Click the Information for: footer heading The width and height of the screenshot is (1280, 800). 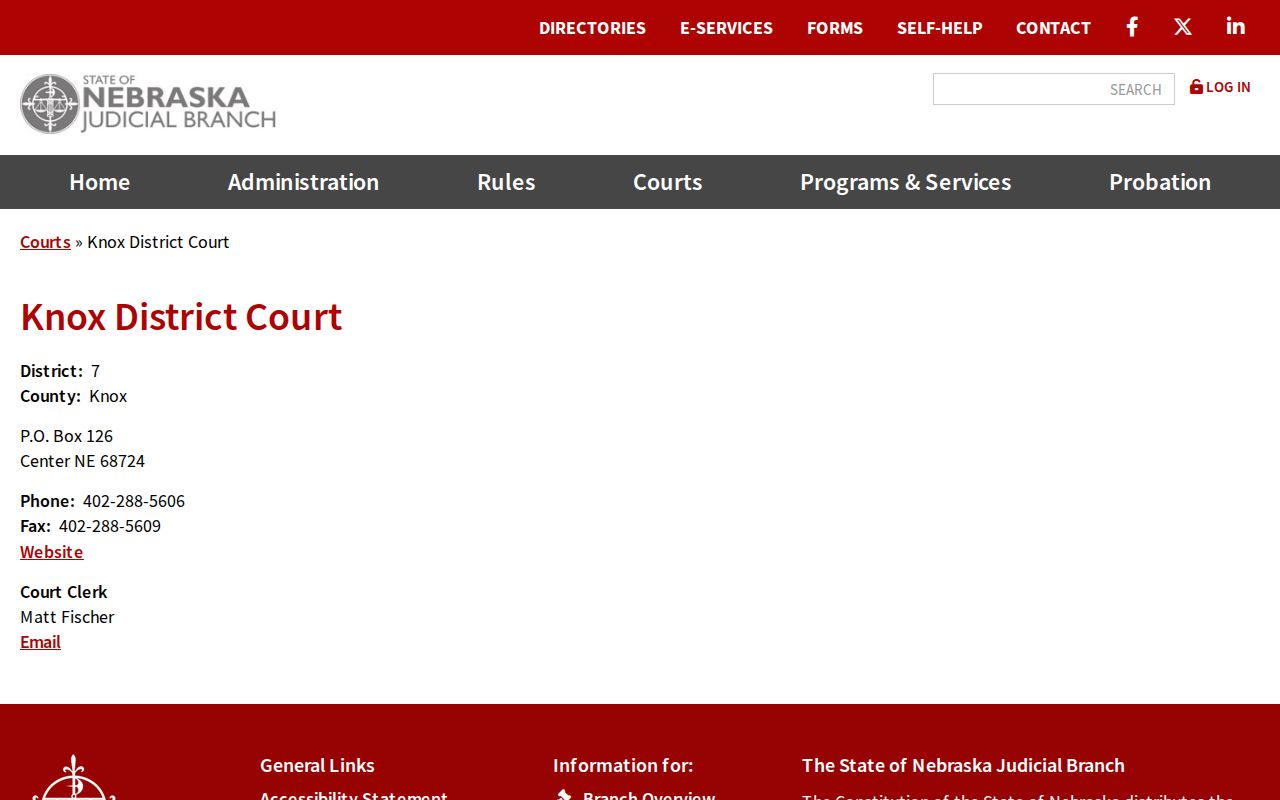tap(623, 765)
